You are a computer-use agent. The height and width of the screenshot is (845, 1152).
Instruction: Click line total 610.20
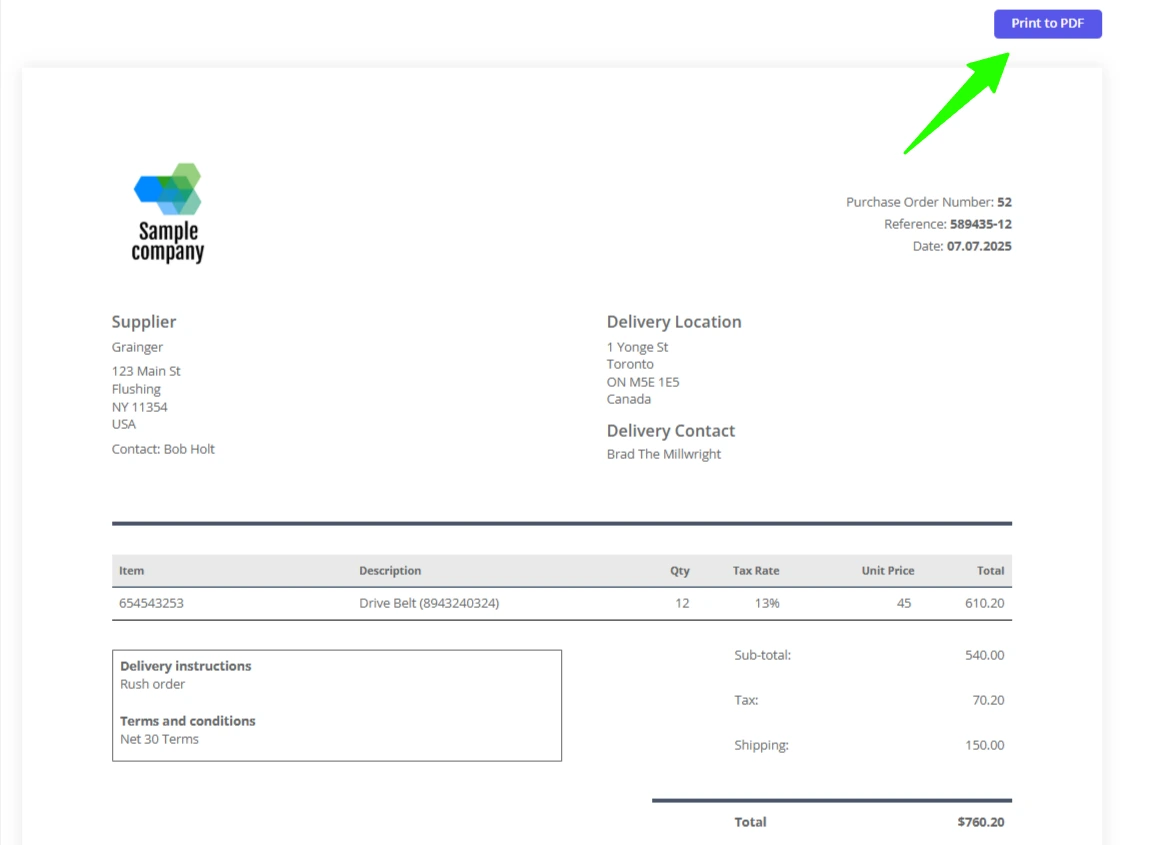[984, 603]
